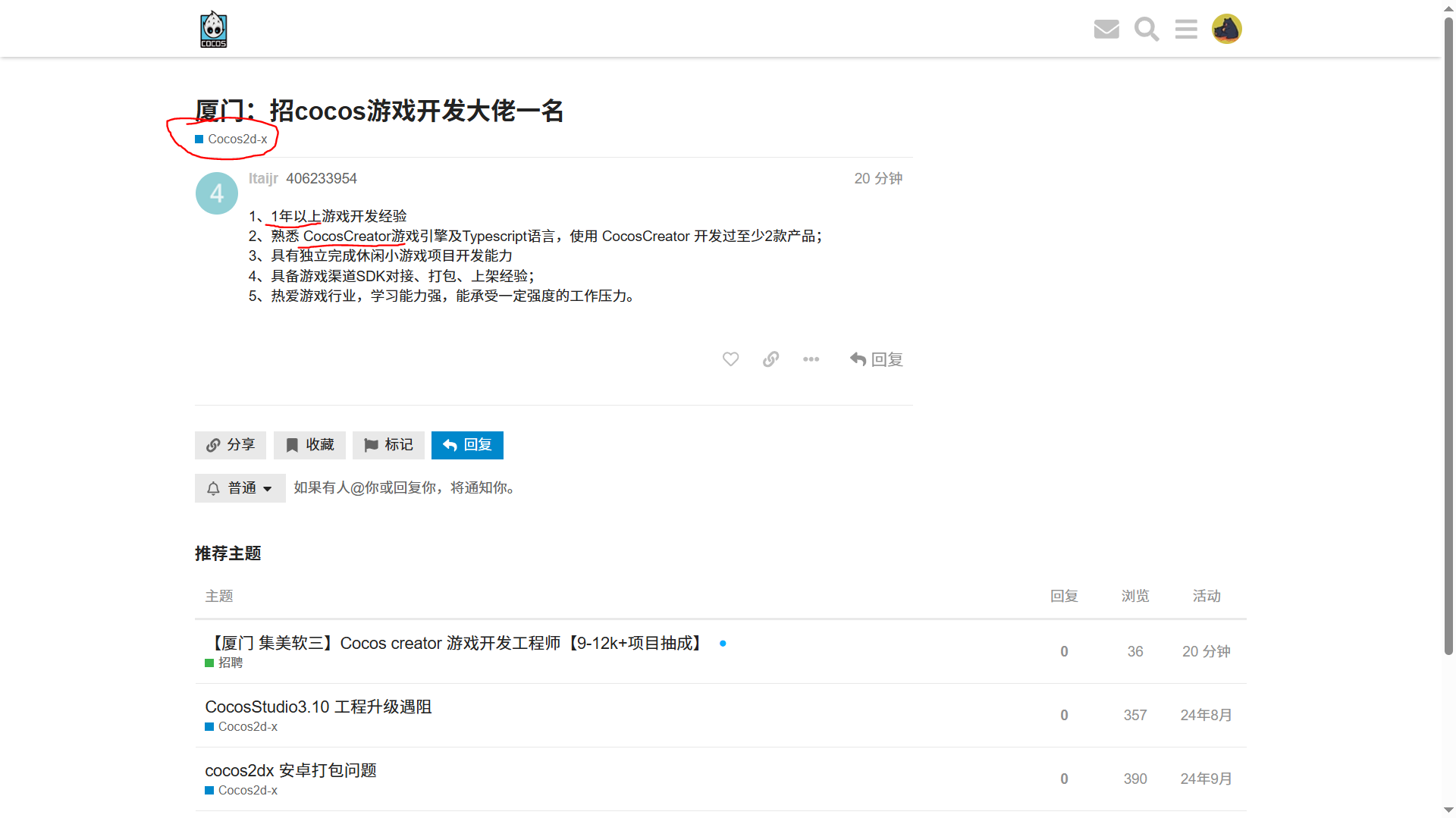Like the post with heart icon
Viewport: 1456px width, 818px height.
pos(730,359)
